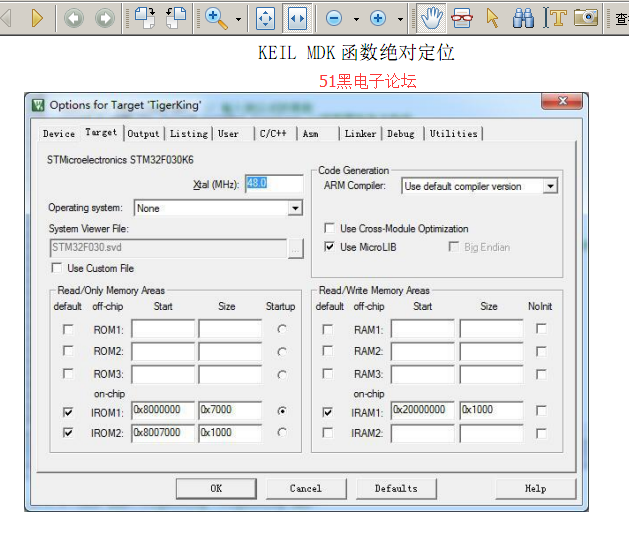Edit IRAM1 Start address 0x20000000
The height and width of the screenshot is (536, 629).
tap(422, 410)
